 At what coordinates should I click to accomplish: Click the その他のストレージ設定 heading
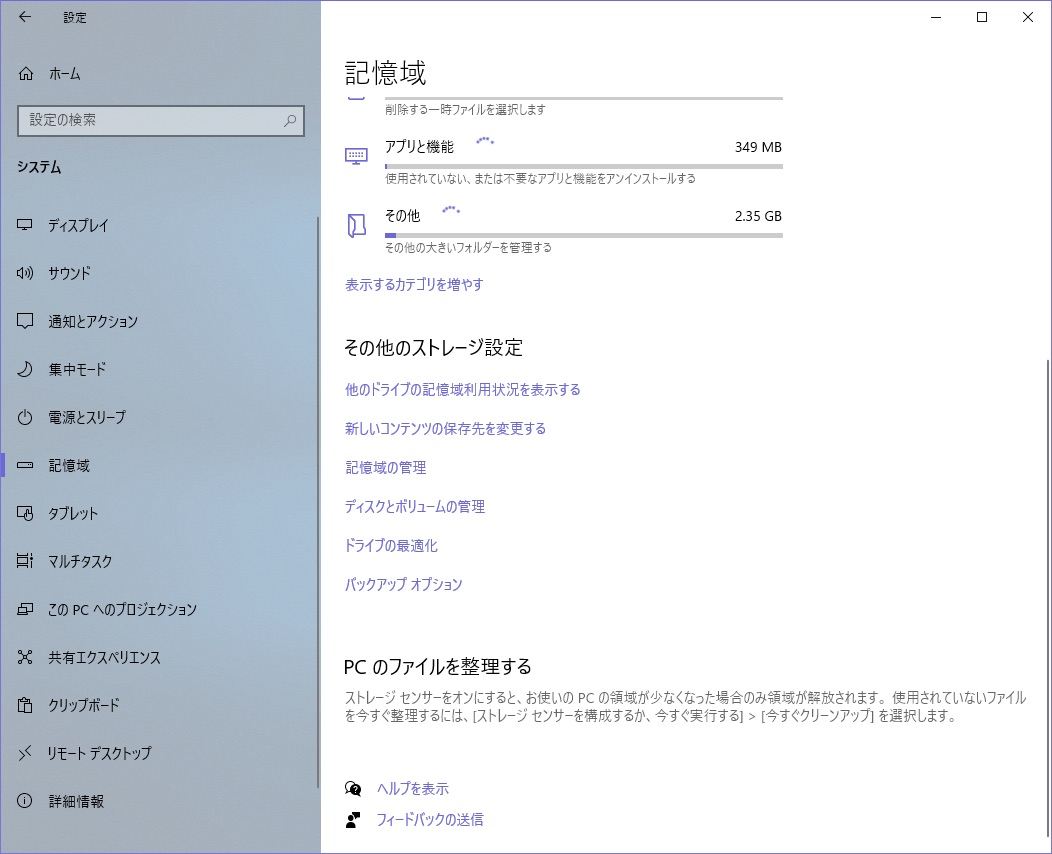coord(433,348)
